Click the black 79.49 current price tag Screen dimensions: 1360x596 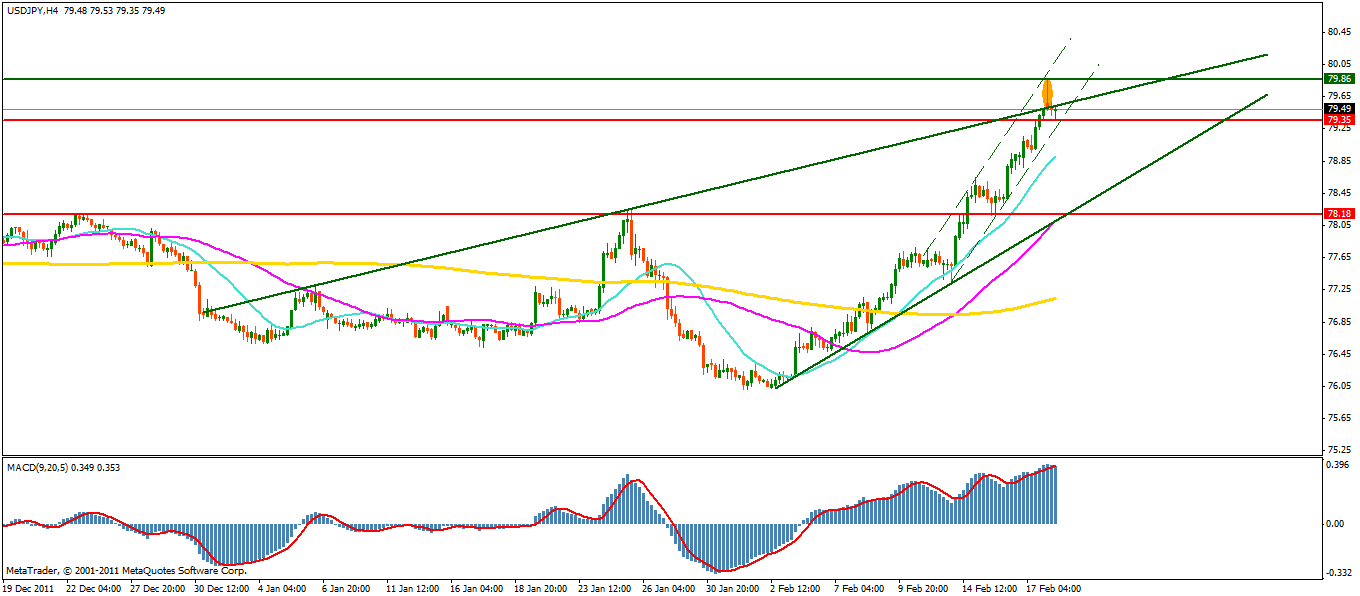(1338, 109)
